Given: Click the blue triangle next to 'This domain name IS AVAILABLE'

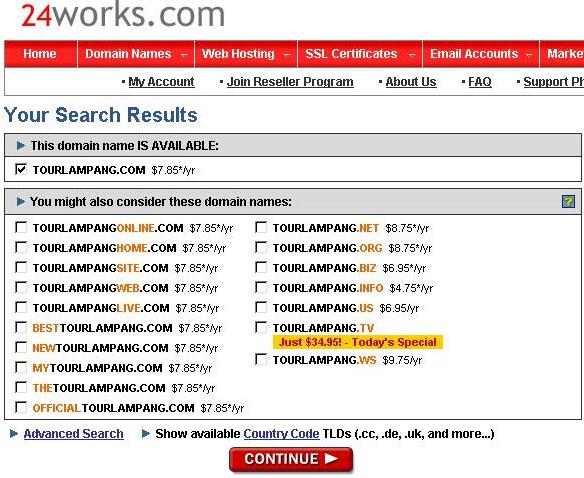Looking at the screenshot, I should 21,145.
